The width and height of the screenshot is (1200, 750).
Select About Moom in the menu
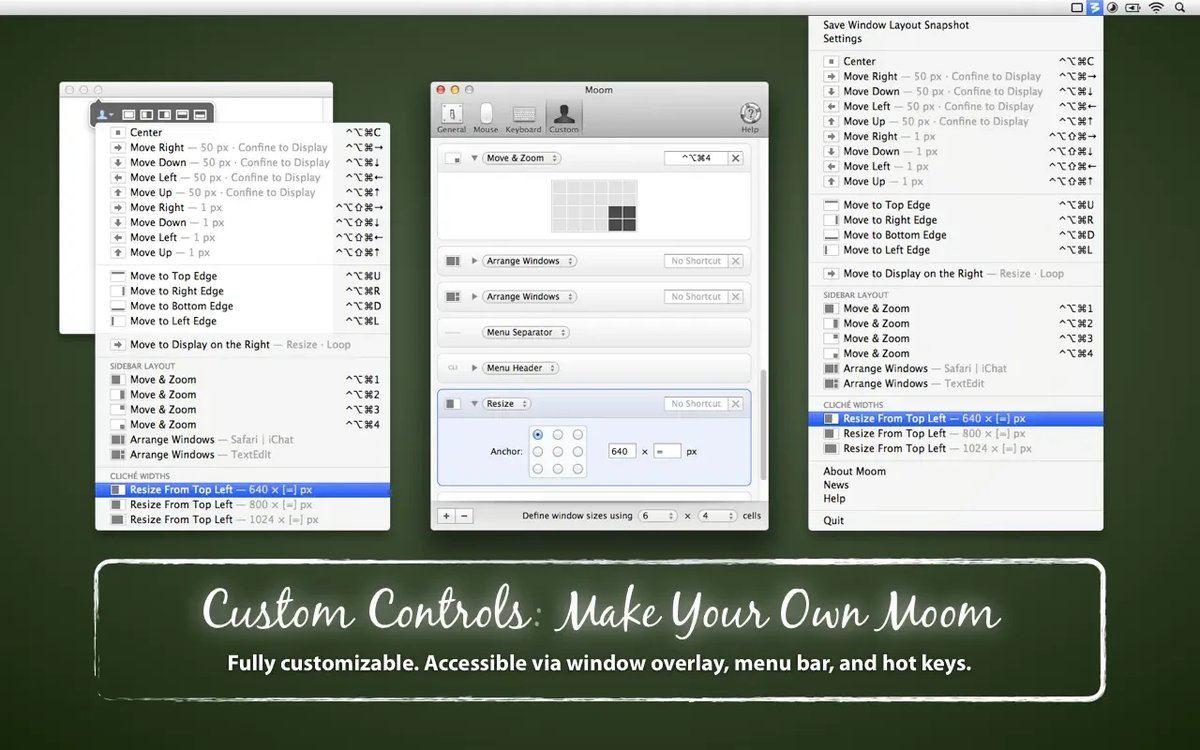coord(854,471)
